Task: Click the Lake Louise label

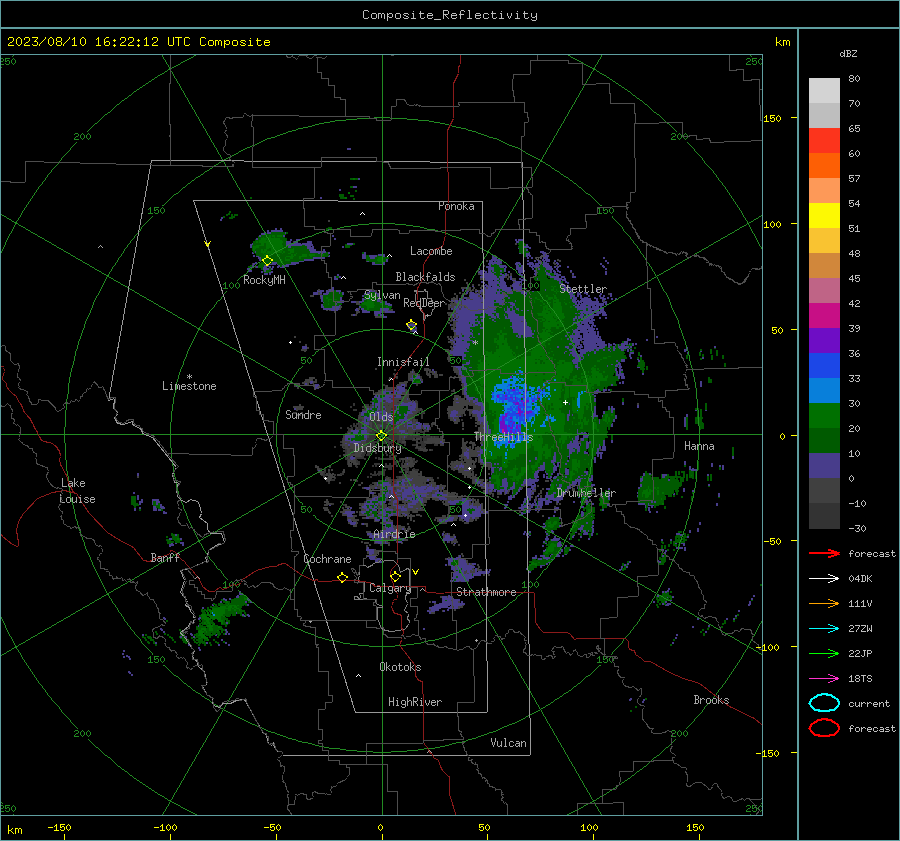Action: coord(77,491)
